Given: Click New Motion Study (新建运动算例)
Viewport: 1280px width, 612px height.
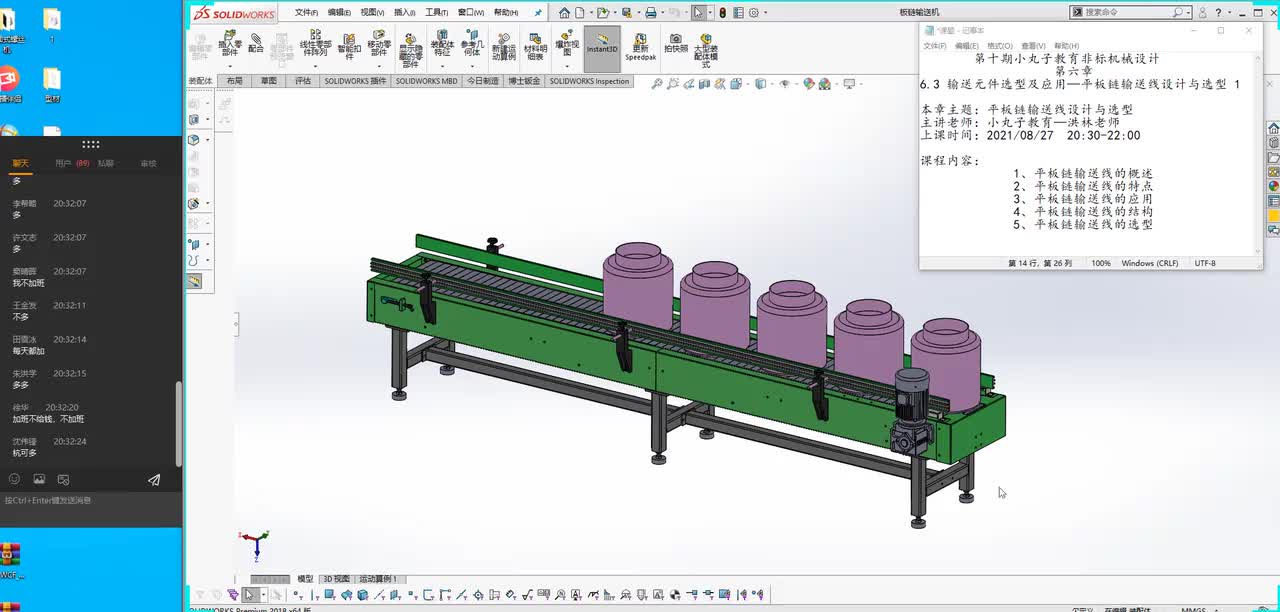Looking at the screenshot, I should [504, 46].
